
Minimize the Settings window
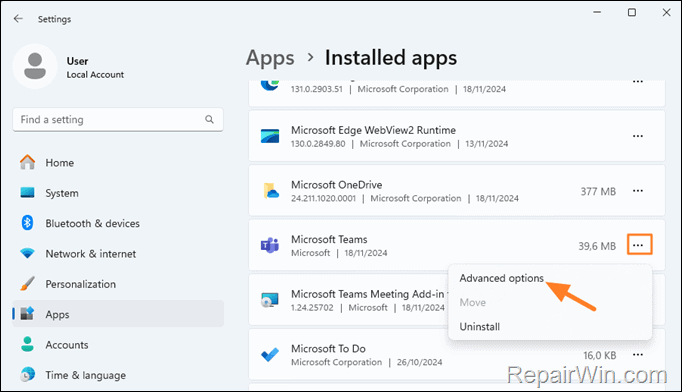pyautogui.click(x=597, y=13)
